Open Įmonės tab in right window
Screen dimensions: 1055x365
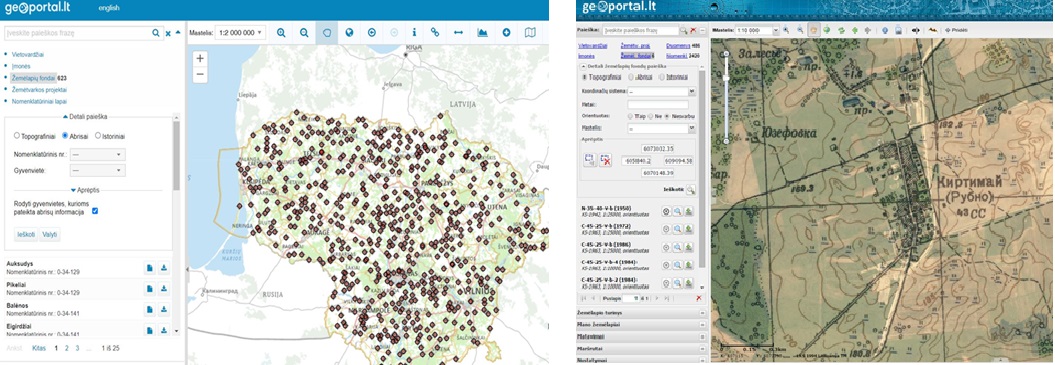(x=586, y=55)
